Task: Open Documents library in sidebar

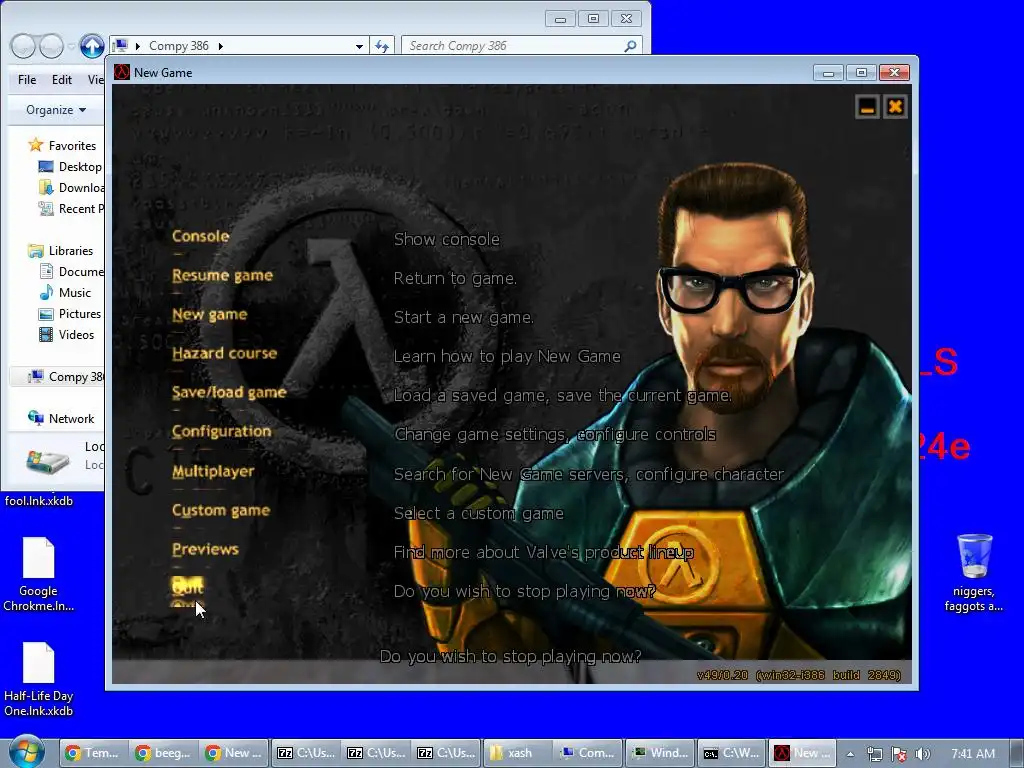Action: (x=72, y=272)
